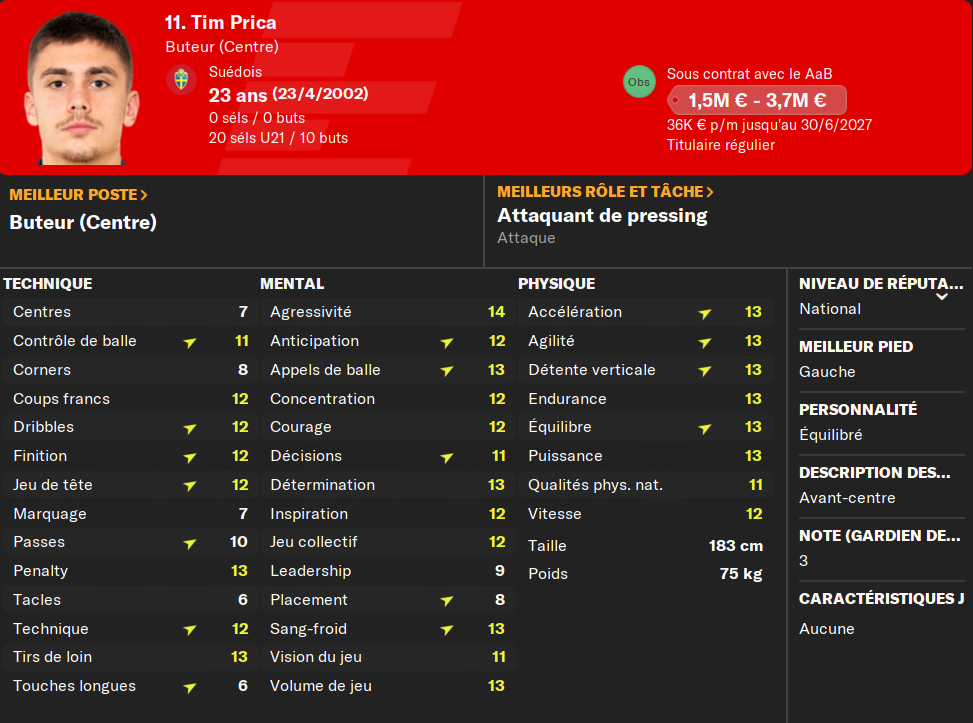Image resolution: width=973 pixels, height=723 pixels.
Task: Click the arrow icon next to Placement
Action: tap(447, 601)
